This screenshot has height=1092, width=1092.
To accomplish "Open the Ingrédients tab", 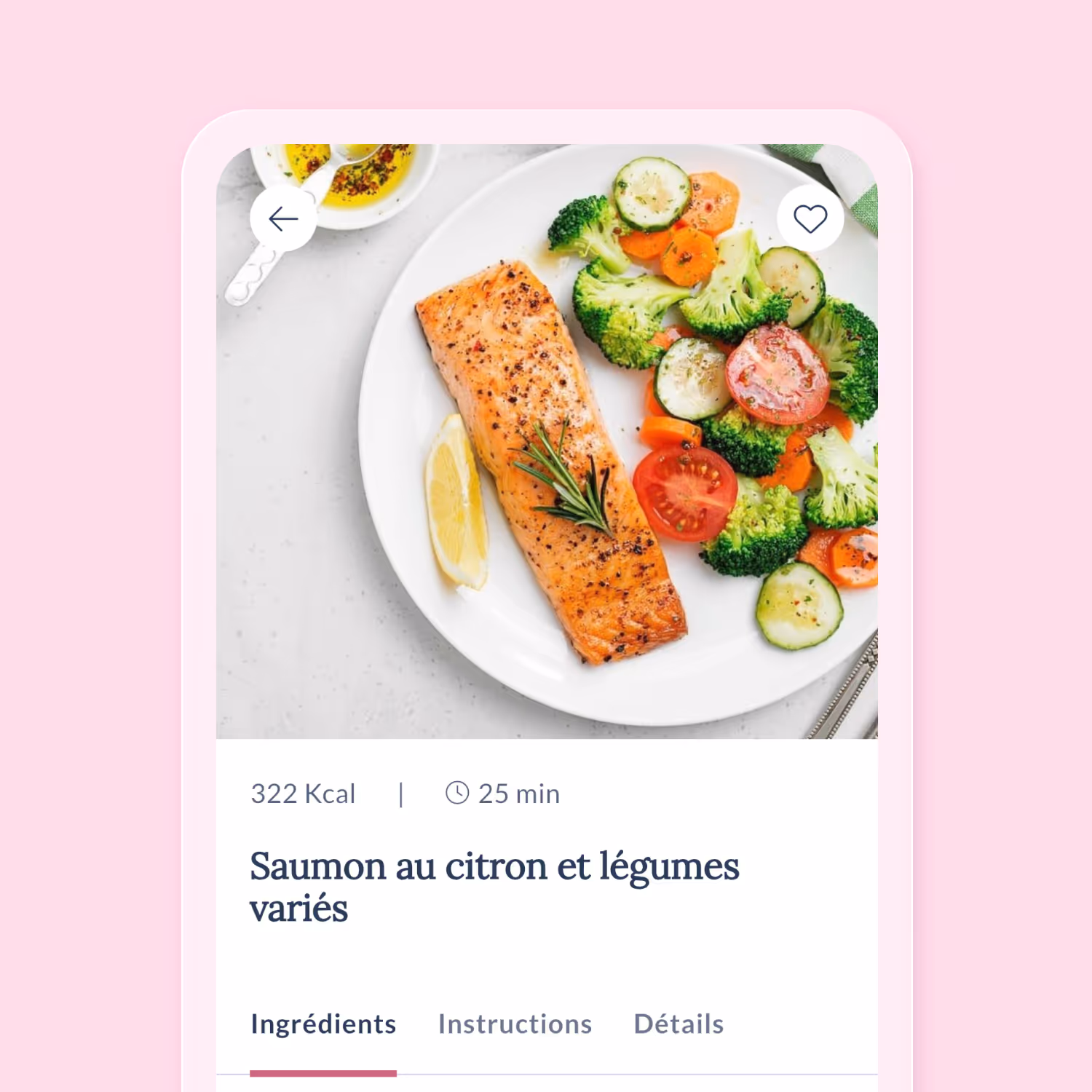I will pos(323,1024).
